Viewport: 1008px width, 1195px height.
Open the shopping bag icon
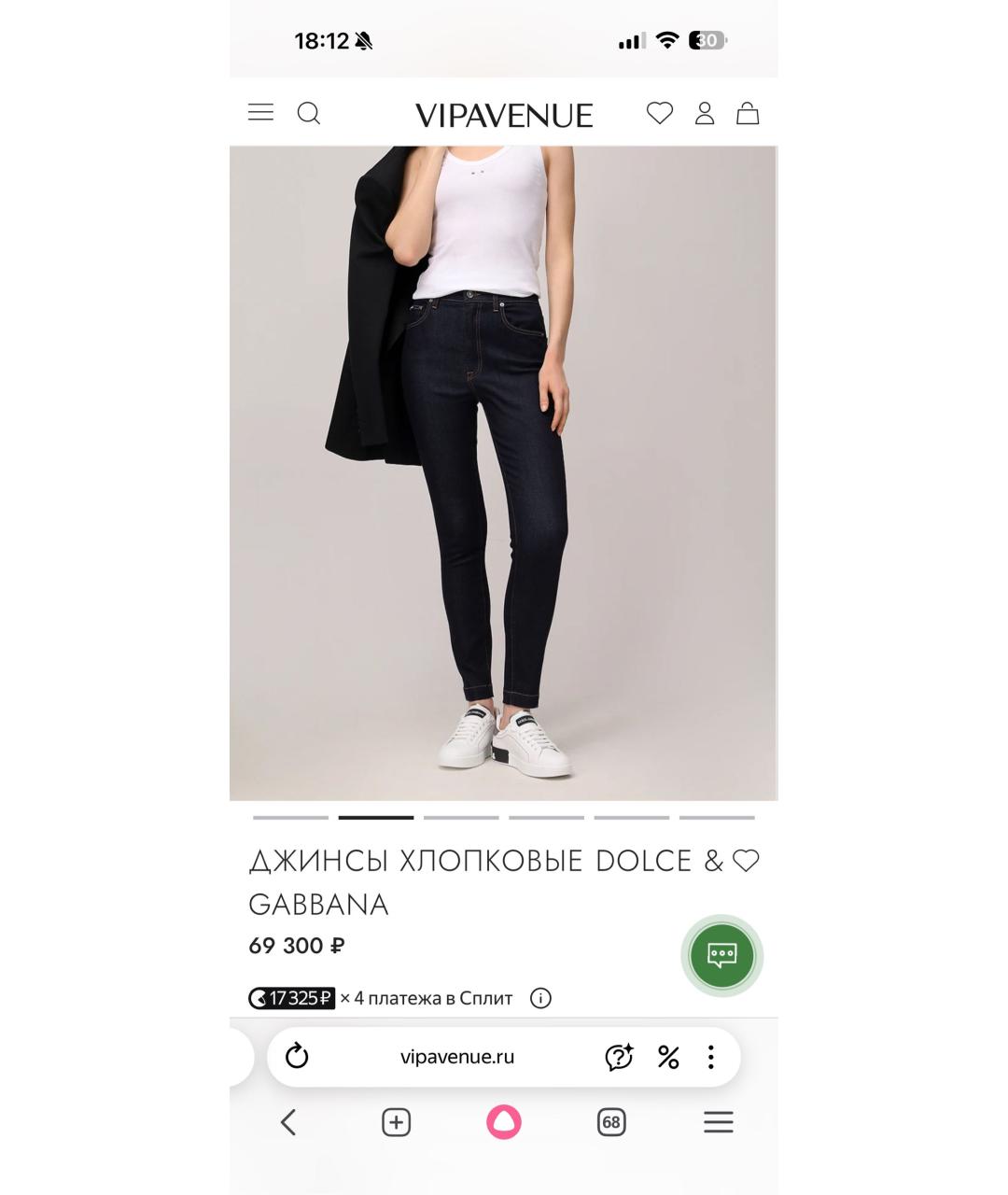pos(748,113)
